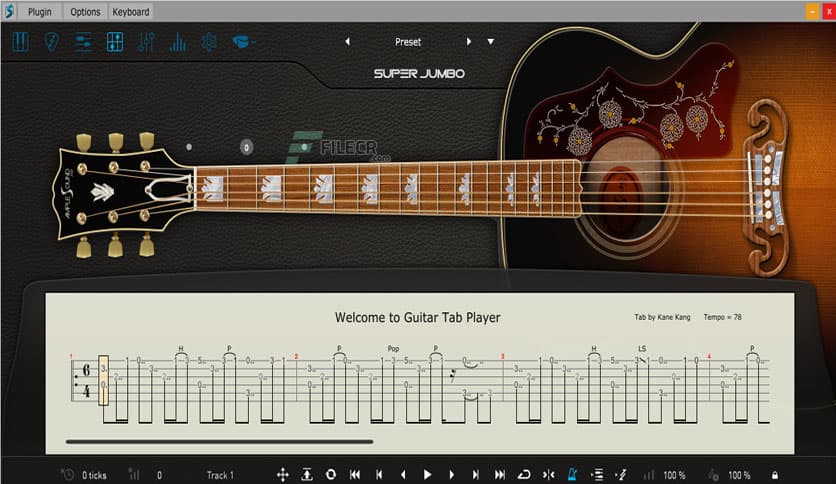This screenshot has width=836, height=484.
Task: Open the Main panel piano-keys icon
Action: (x=20, y=42)
